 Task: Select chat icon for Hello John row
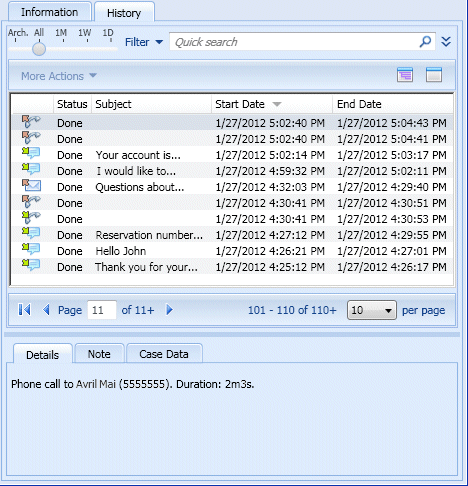click(x=31, y=249)
